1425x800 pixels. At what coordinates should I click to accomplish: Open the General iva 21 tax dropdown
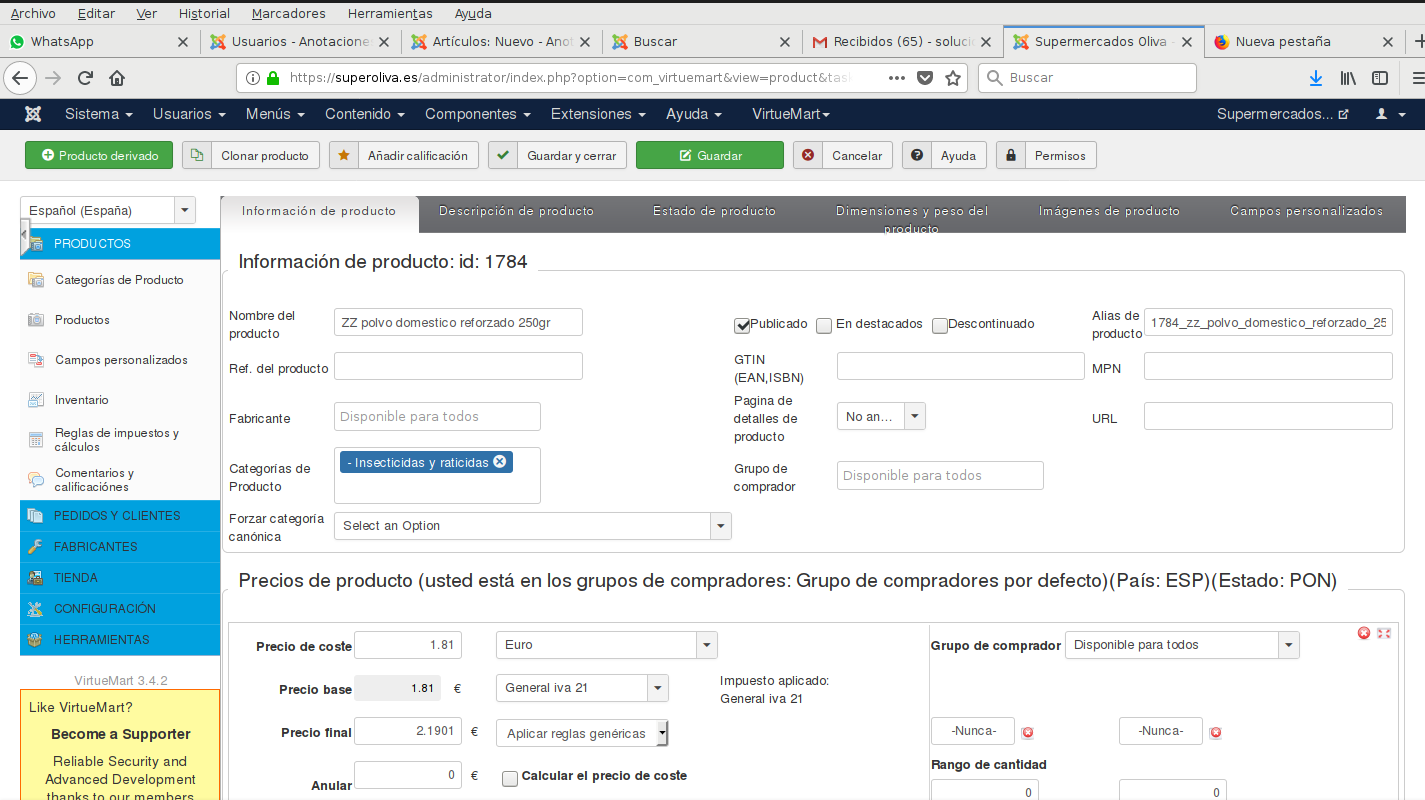point(582,688)
